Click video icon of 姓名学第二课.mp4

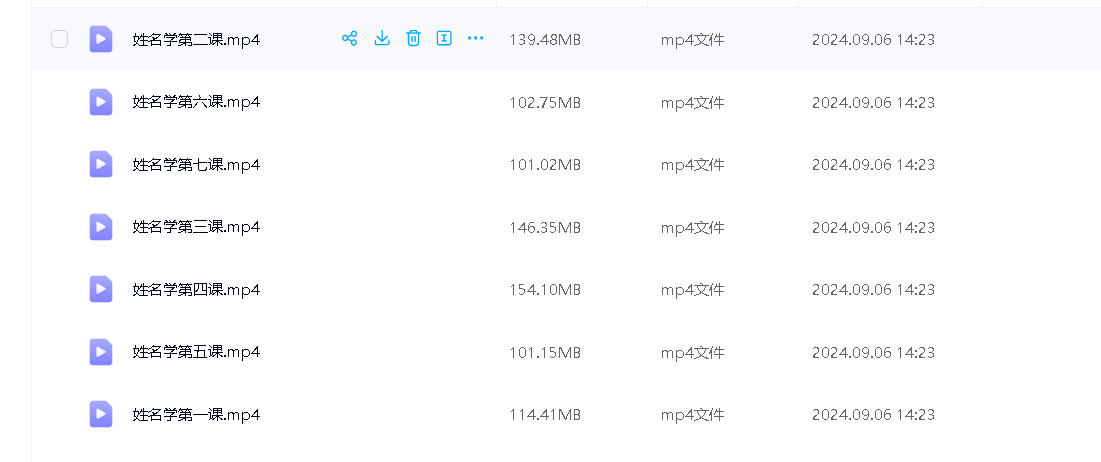[101, 39]
